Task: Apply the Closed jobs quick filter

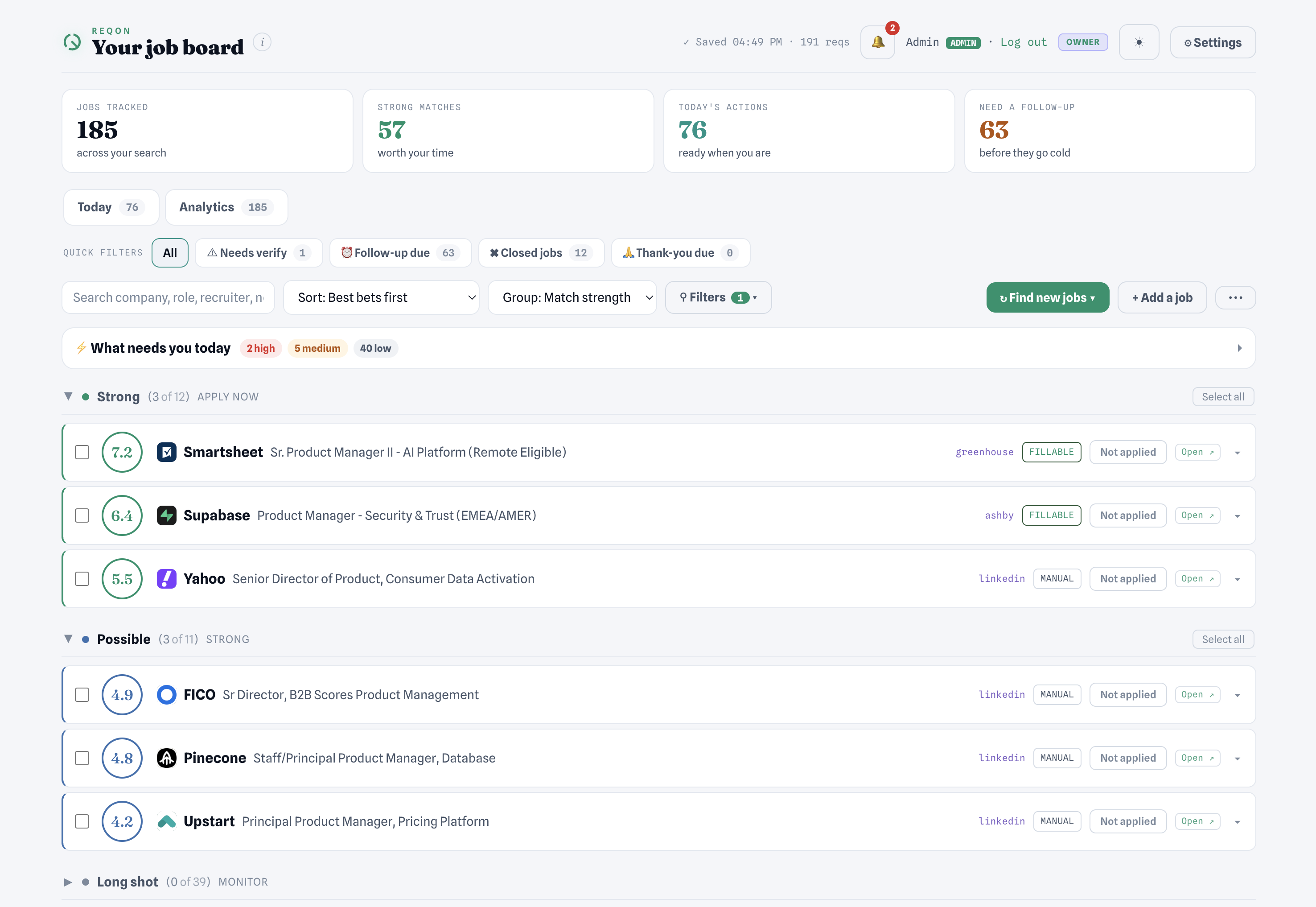Action: click(x=541, y=253)
